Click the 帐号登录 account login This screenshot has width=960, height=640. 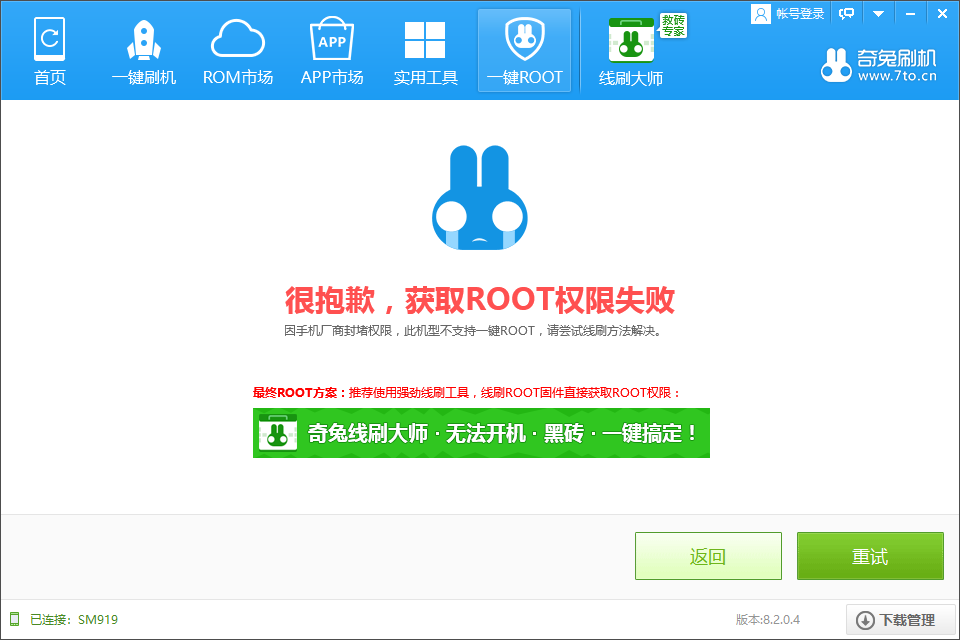click(800, 13)
